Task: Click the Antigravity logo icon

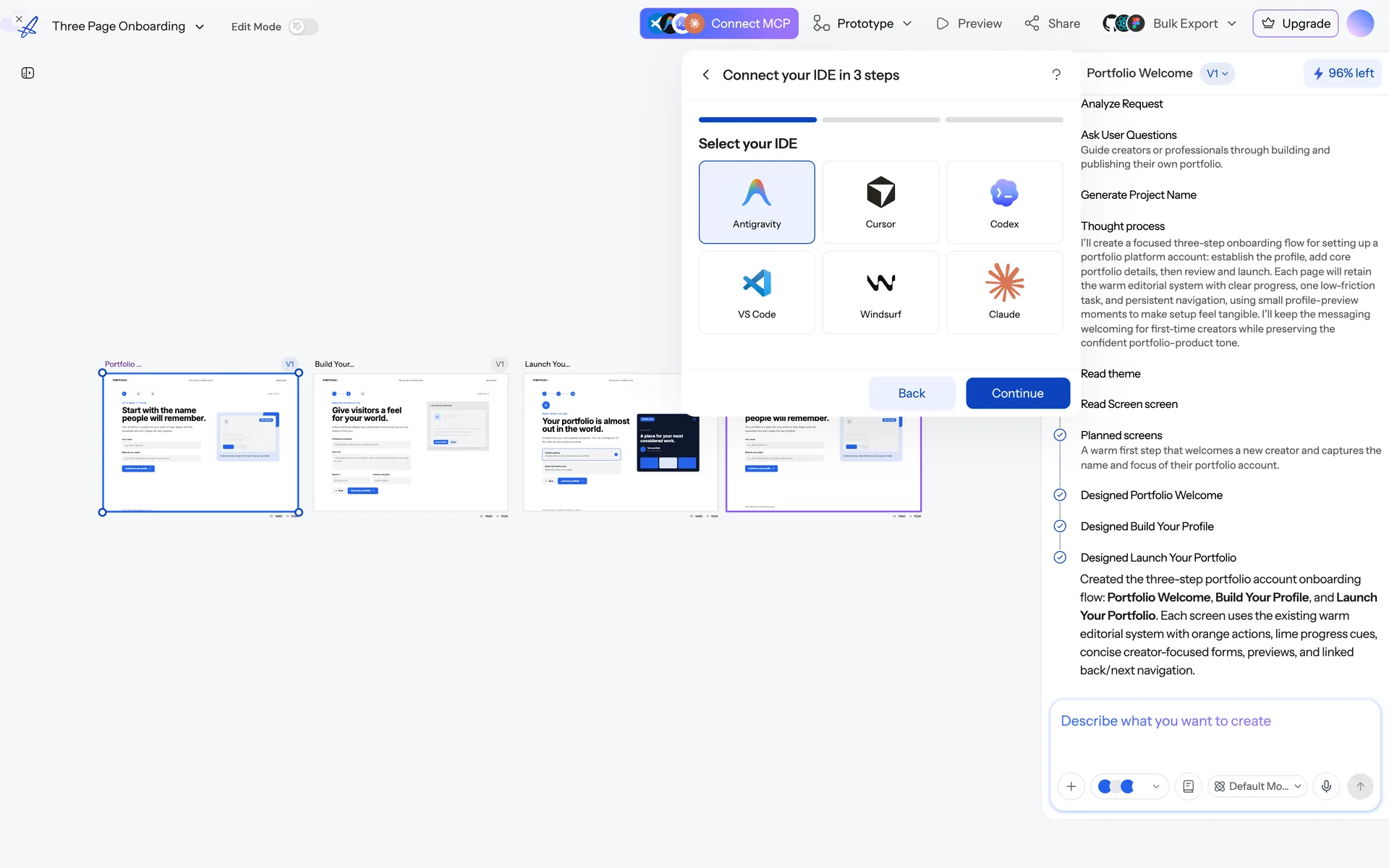Action: (757, 192)
